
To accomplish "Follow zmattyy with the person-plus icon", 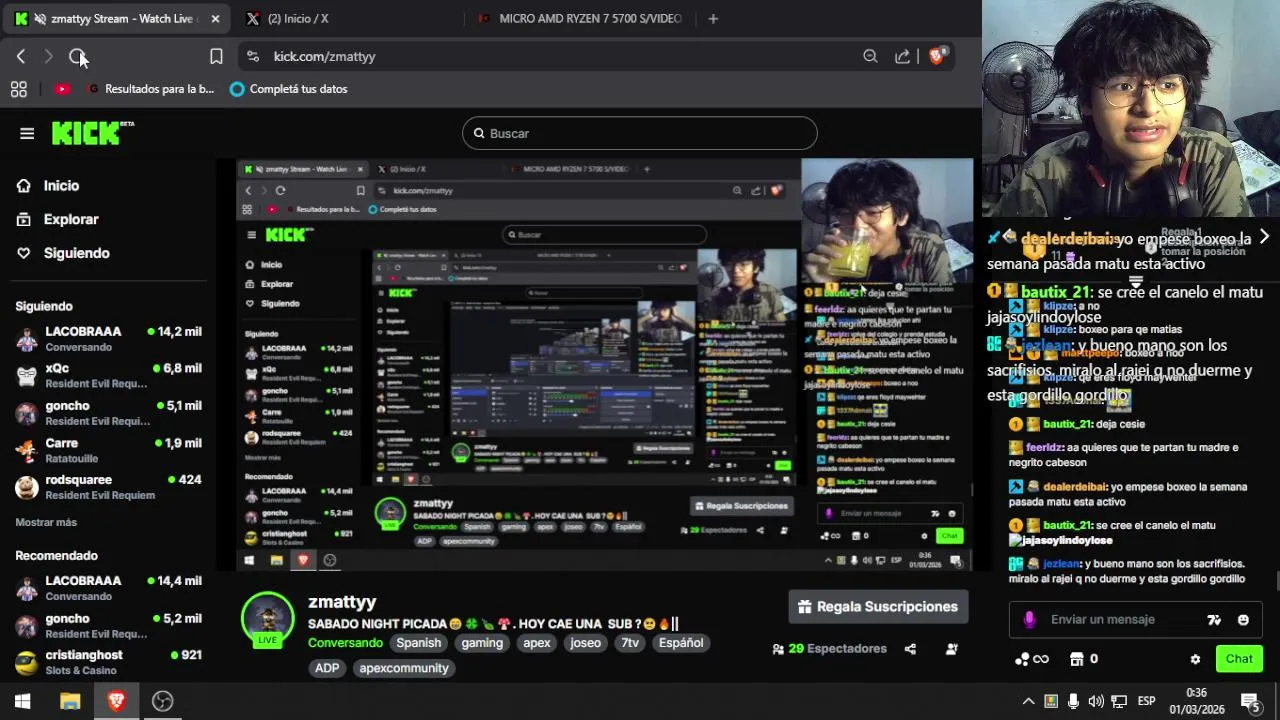I will point(952,649).
